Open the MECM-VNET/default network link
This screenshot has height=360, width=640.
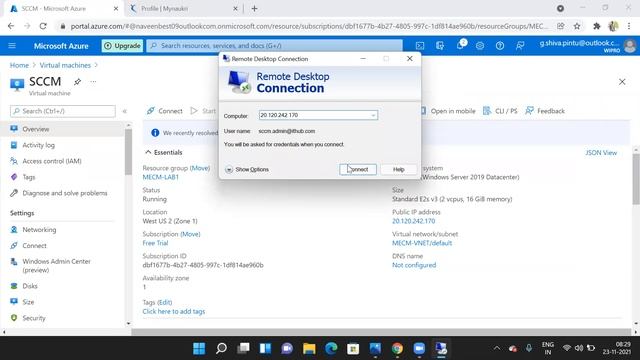[422, 243]
